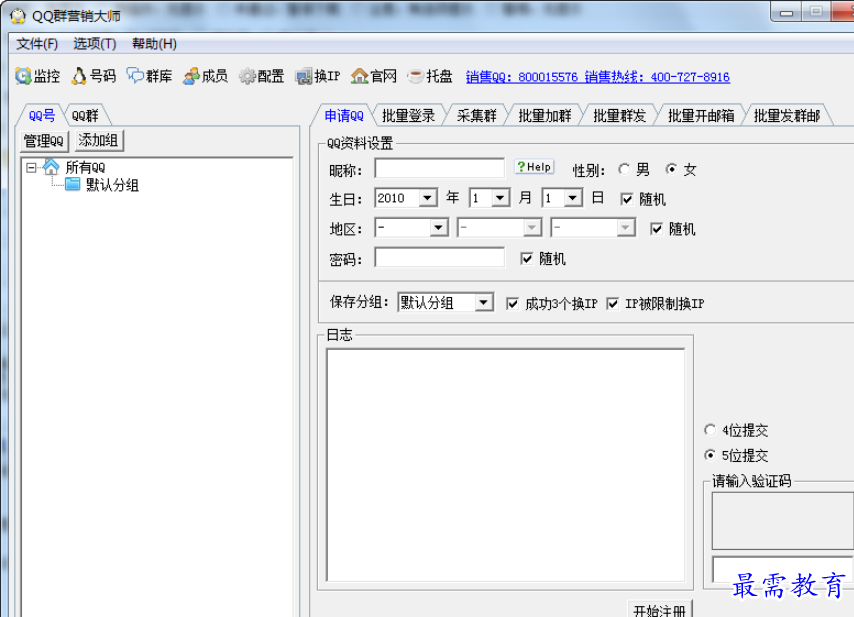Switch to the QQ号 left tab

[x=42, y=116]
